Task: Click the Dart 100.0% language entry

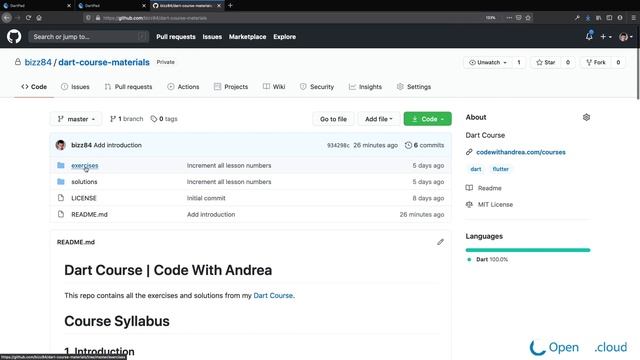Action: [487, 260]
